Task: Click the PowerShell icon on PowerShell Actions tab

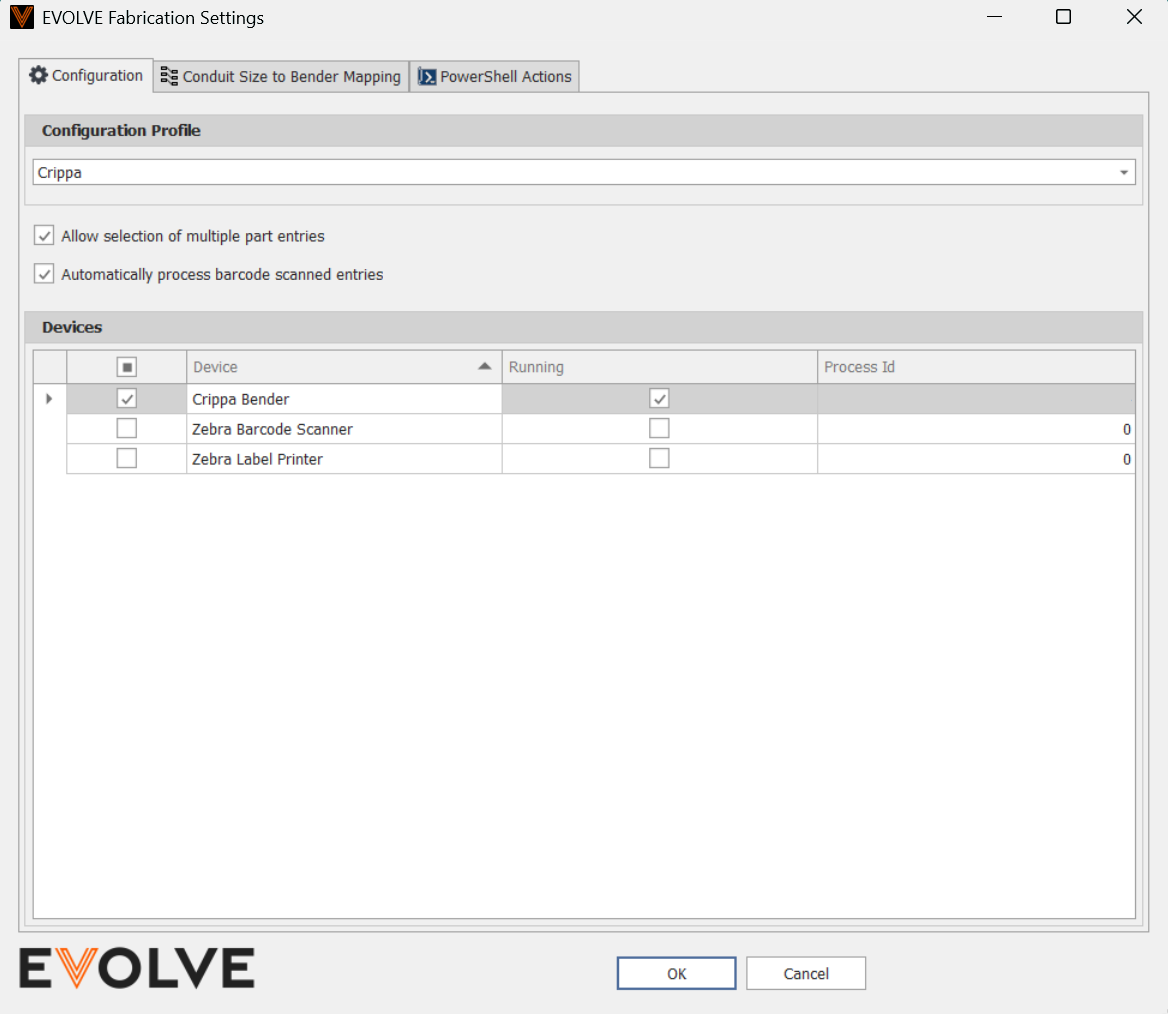Action: click(427, 77)
